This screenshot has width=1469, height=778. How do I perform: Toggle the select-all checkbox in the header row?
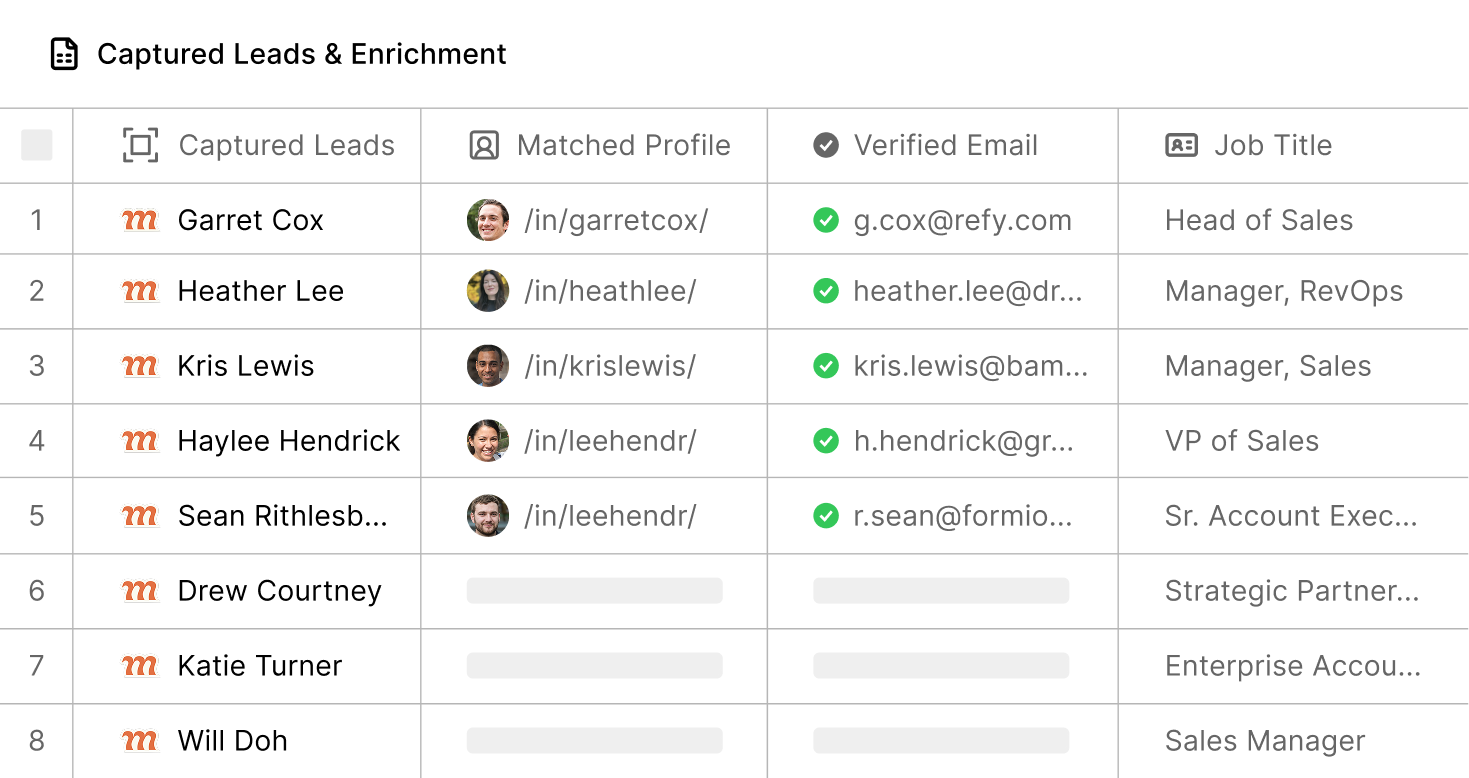(37, 145)
